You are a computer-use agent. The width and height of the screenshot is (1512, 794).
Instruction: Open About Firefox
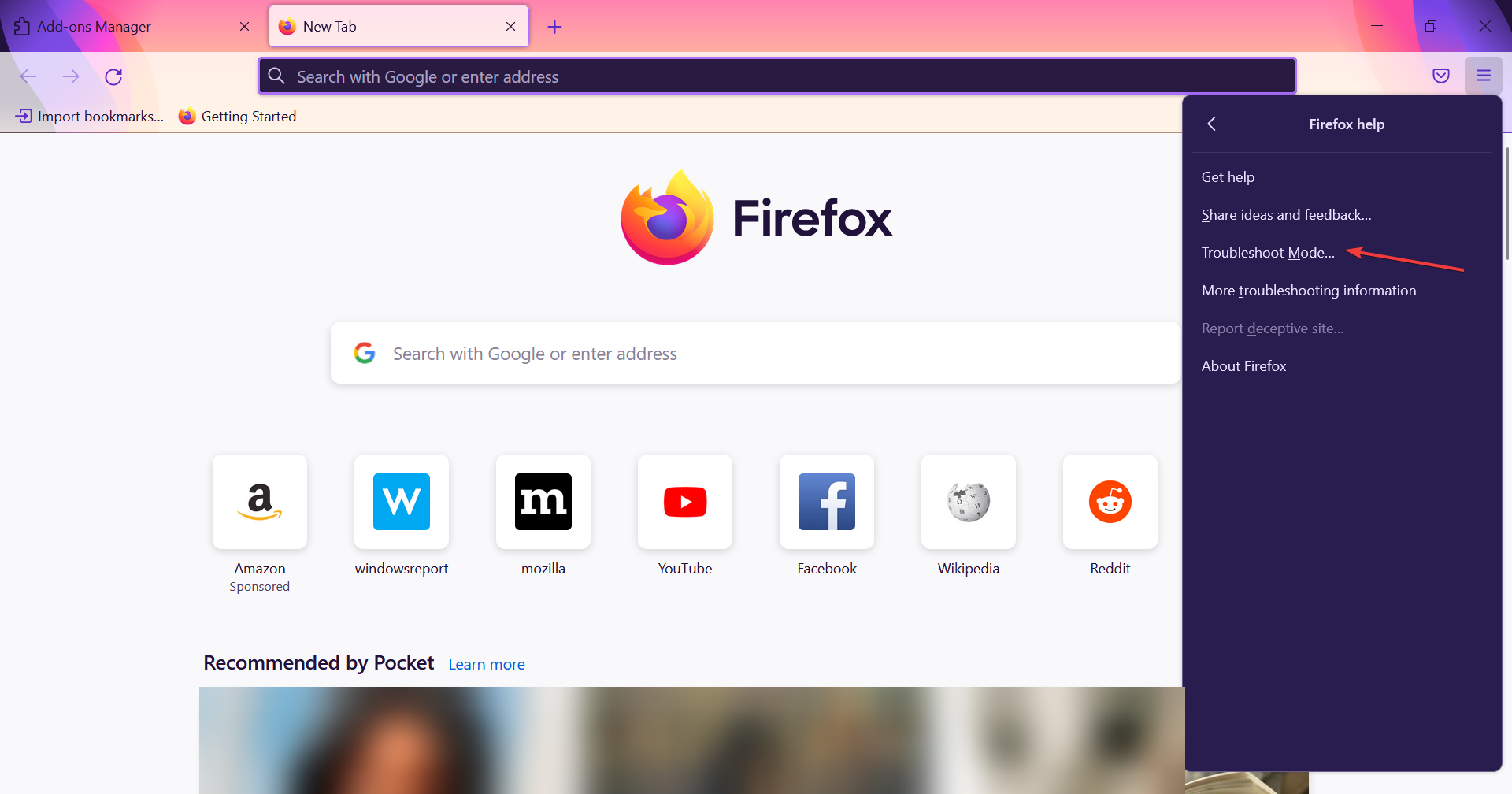click(x=1342, y=366)
